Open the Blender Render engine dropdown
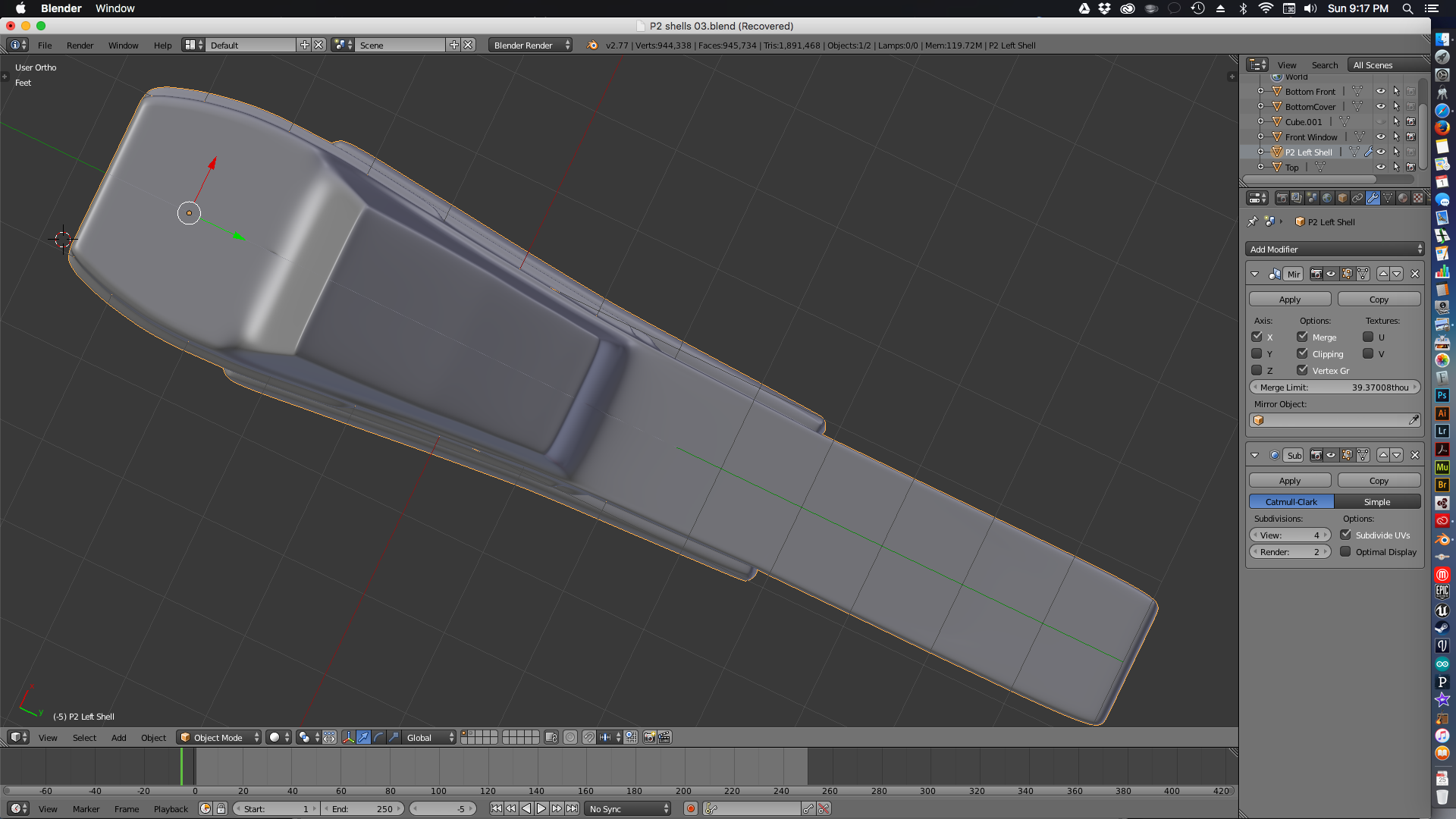Image resolution: width=1456 pixels, height=819 pixels. point(530,45)
